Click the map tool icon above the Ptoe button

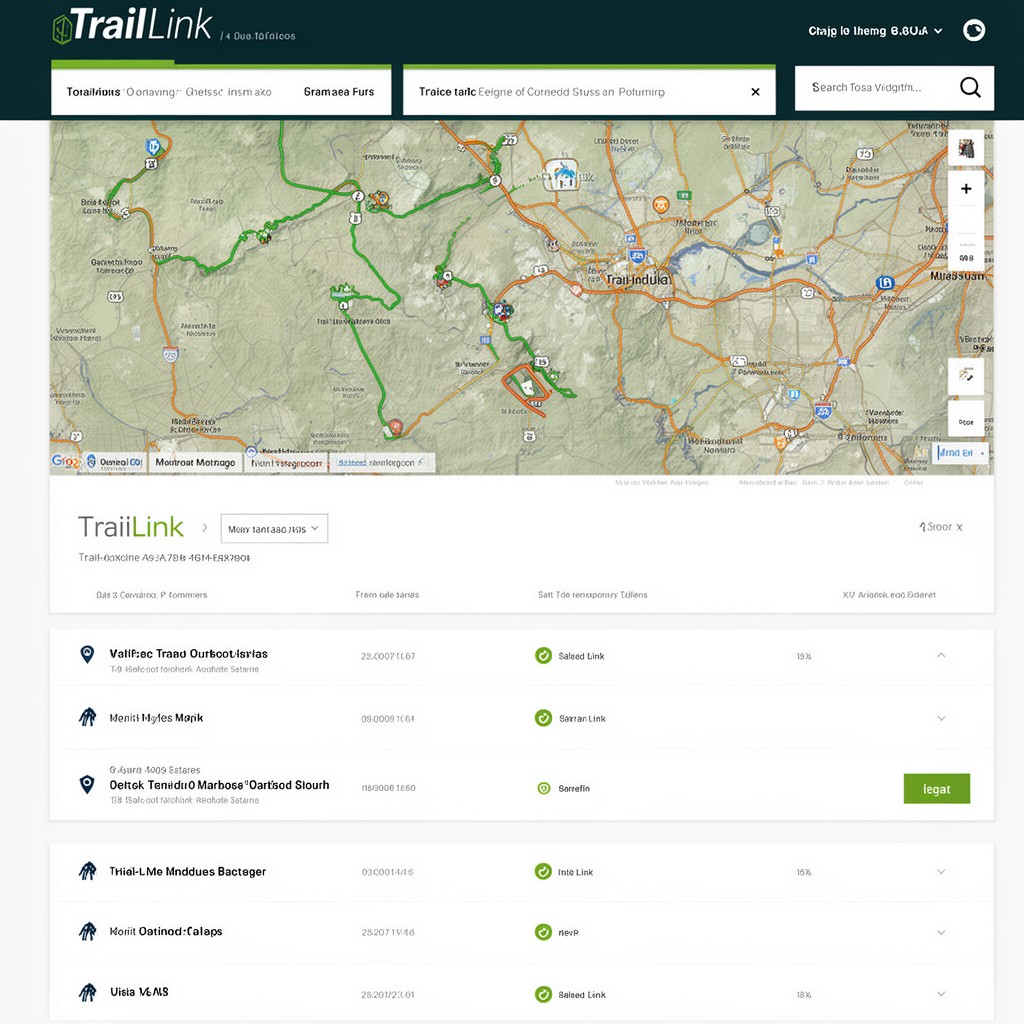(966, 376)
